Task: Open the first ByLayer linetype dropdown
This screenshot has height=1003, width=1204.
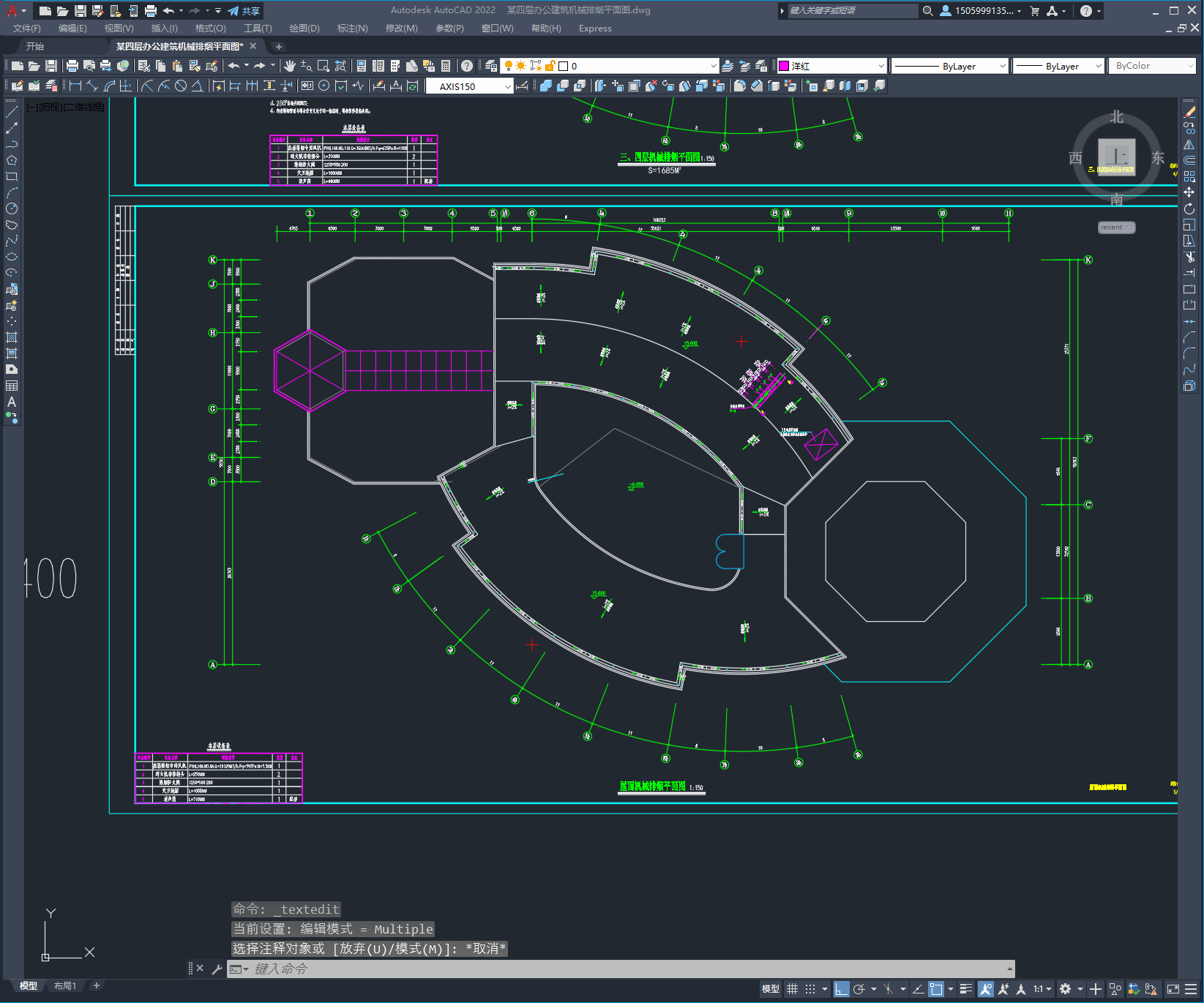Action: (x=950, y=66)
